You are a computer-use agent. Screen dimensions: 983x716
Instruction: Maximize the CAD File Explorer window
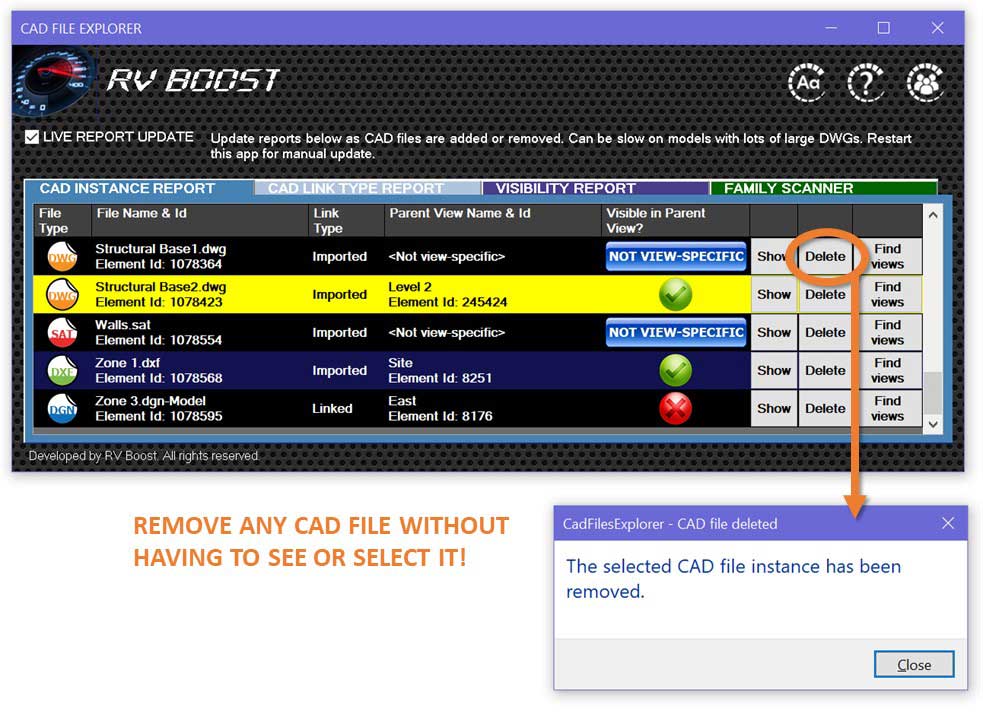883,28
